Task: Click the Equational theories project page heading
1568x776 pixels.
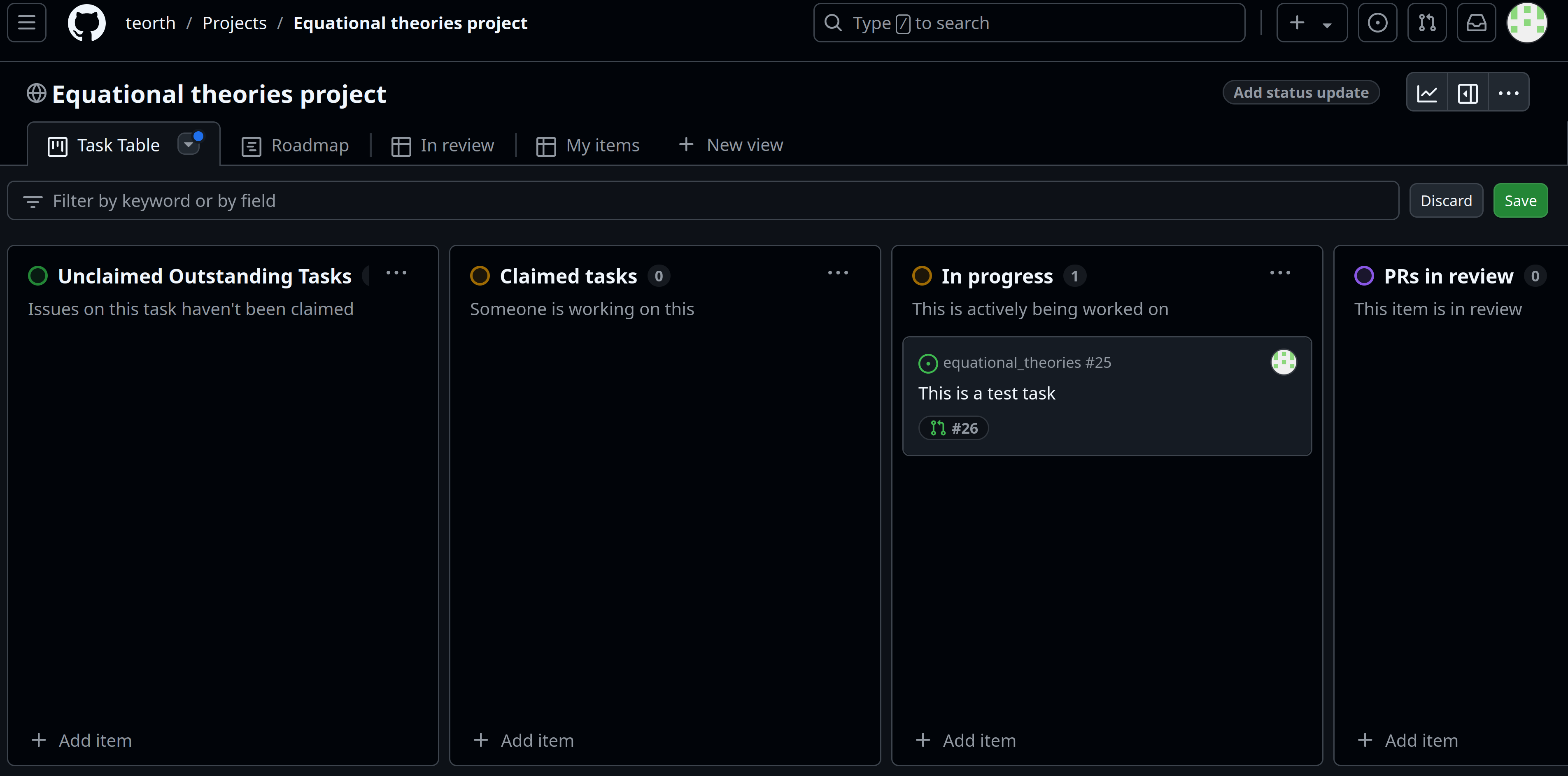Action: (219, 94)
